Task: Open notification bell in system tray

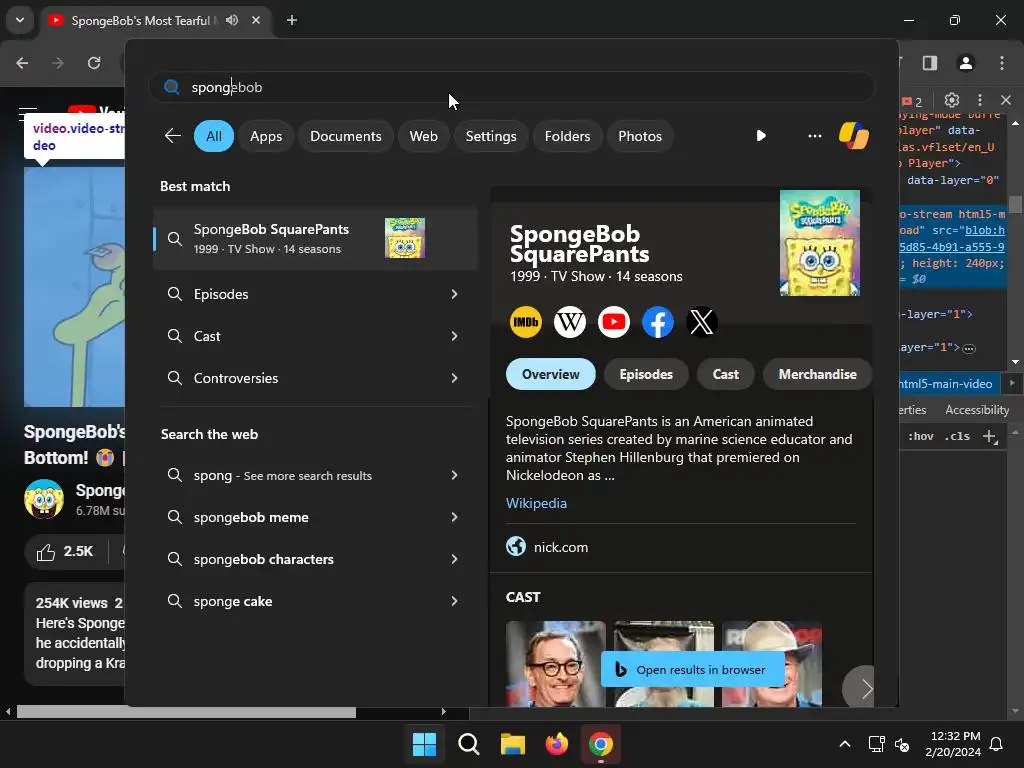Action: pyautogui.click(x=997, y=744)
